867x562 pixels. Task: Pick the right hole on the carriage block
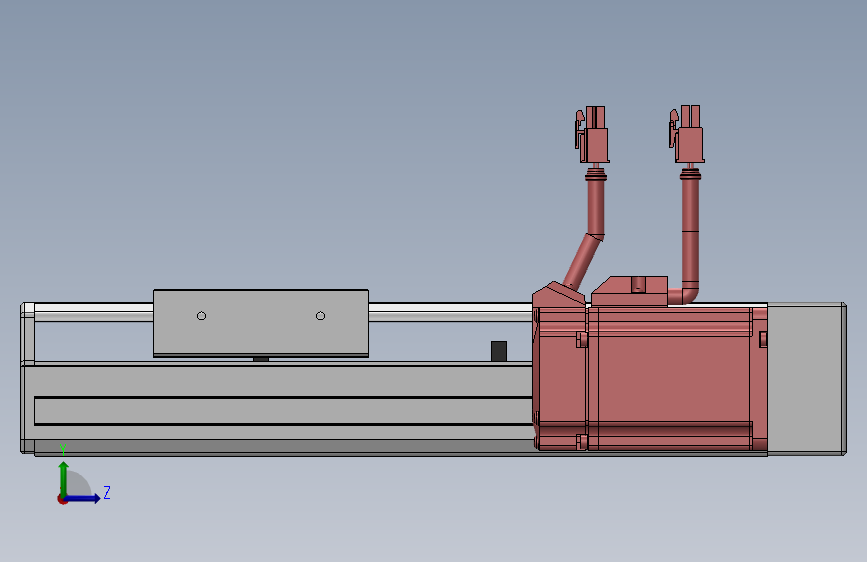(x=320, y=316)
